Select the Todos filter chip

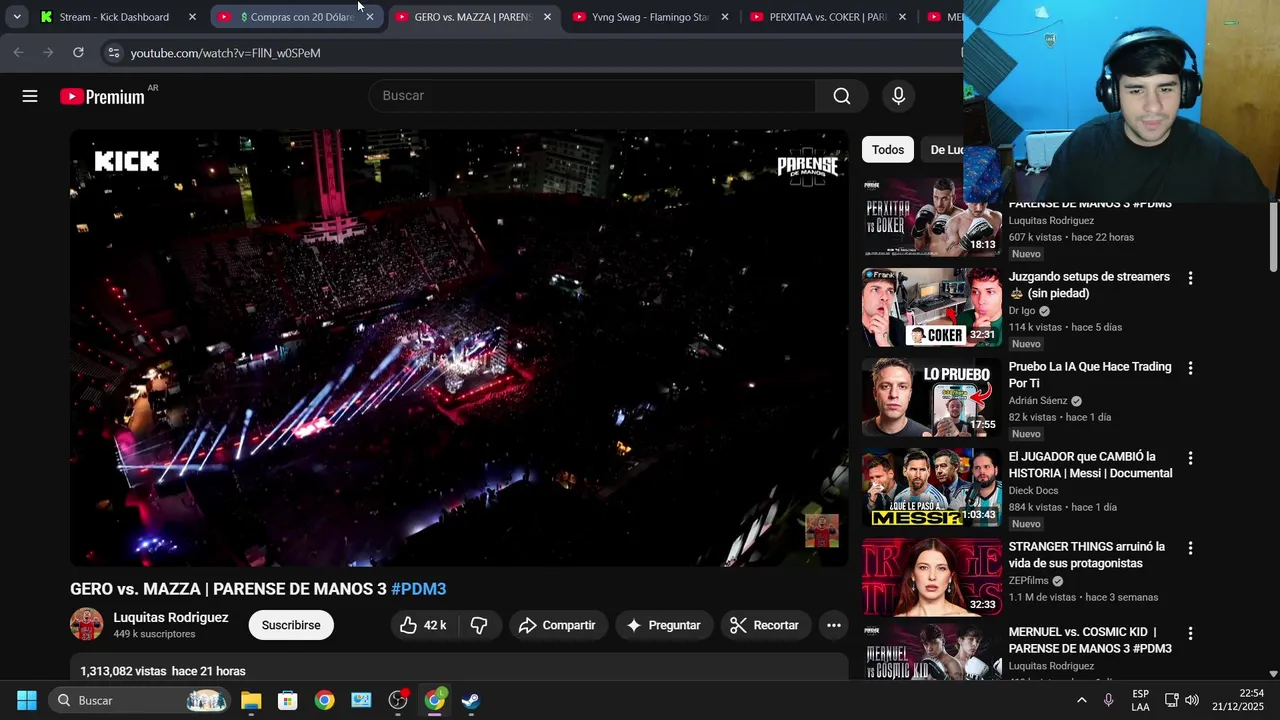coord(888,150)
